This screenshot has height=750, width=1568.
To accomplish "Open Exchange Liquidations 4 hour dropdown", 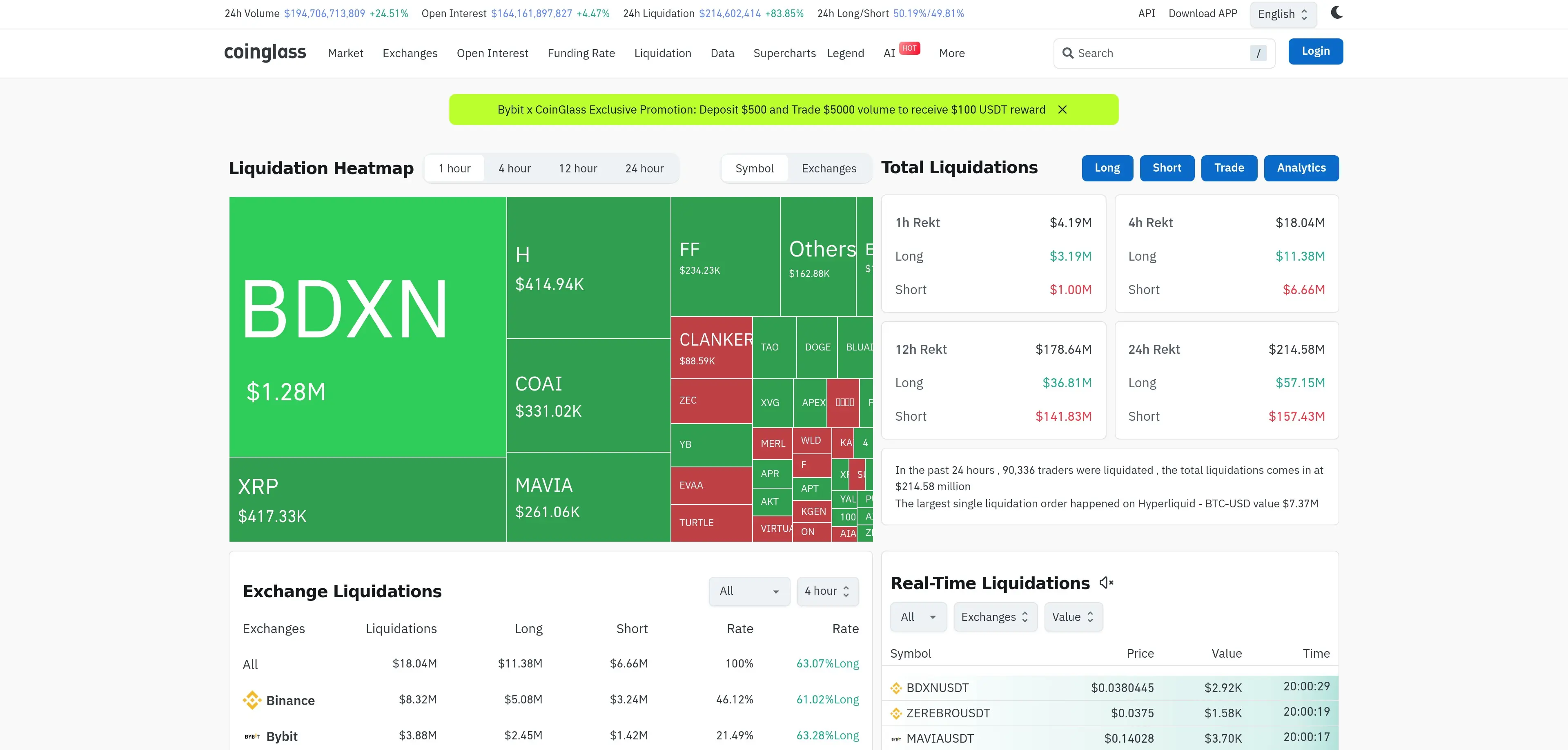I will (827, 591).
